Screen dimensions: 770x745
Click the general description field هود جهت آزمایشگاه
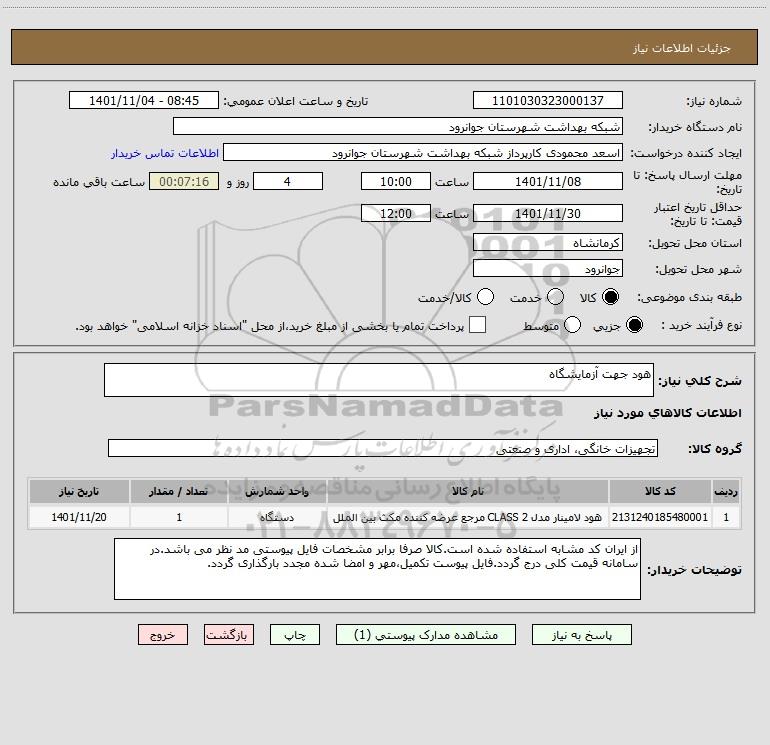[x=379, y=380]
